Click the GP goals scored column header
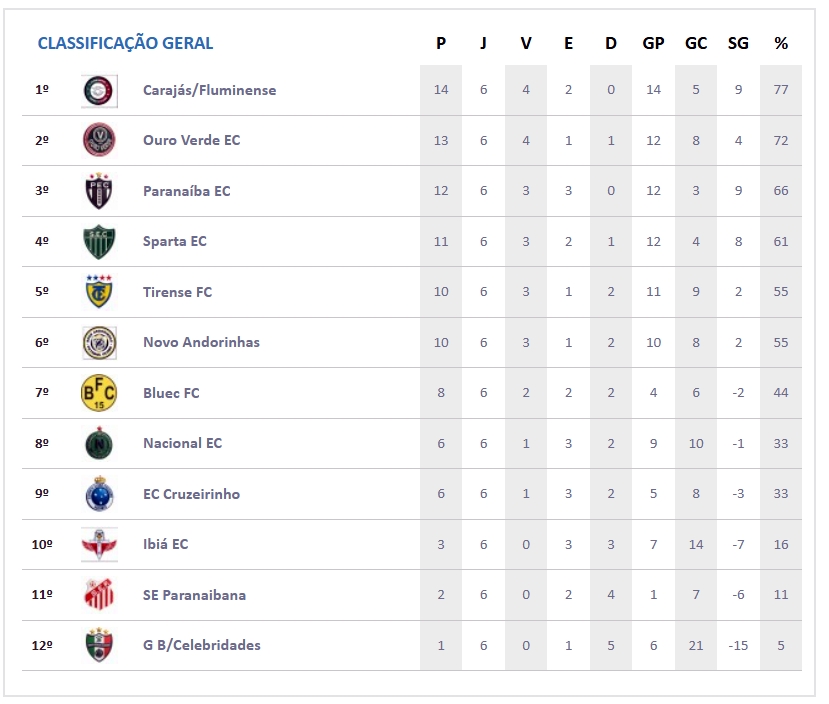This screenshot has width=829, height=704. (x=653, y=43)
